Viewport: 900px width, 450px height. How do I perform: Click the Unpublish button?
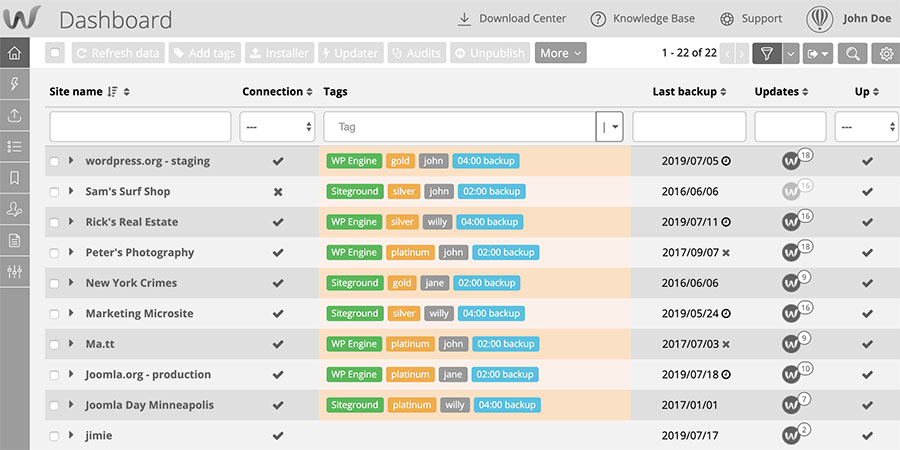(490, 53)
